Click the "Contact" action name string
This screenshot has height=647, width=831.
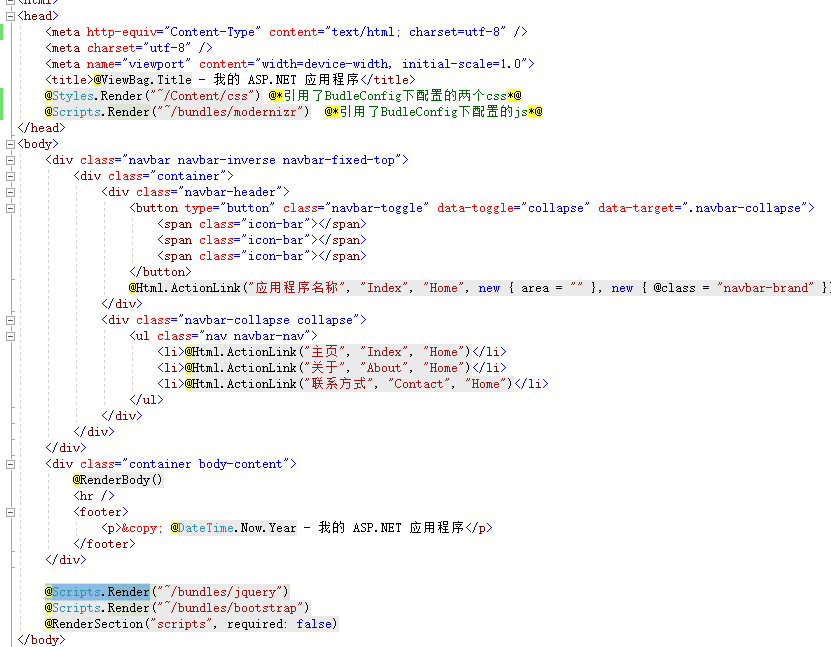click(x=420, y=384)
